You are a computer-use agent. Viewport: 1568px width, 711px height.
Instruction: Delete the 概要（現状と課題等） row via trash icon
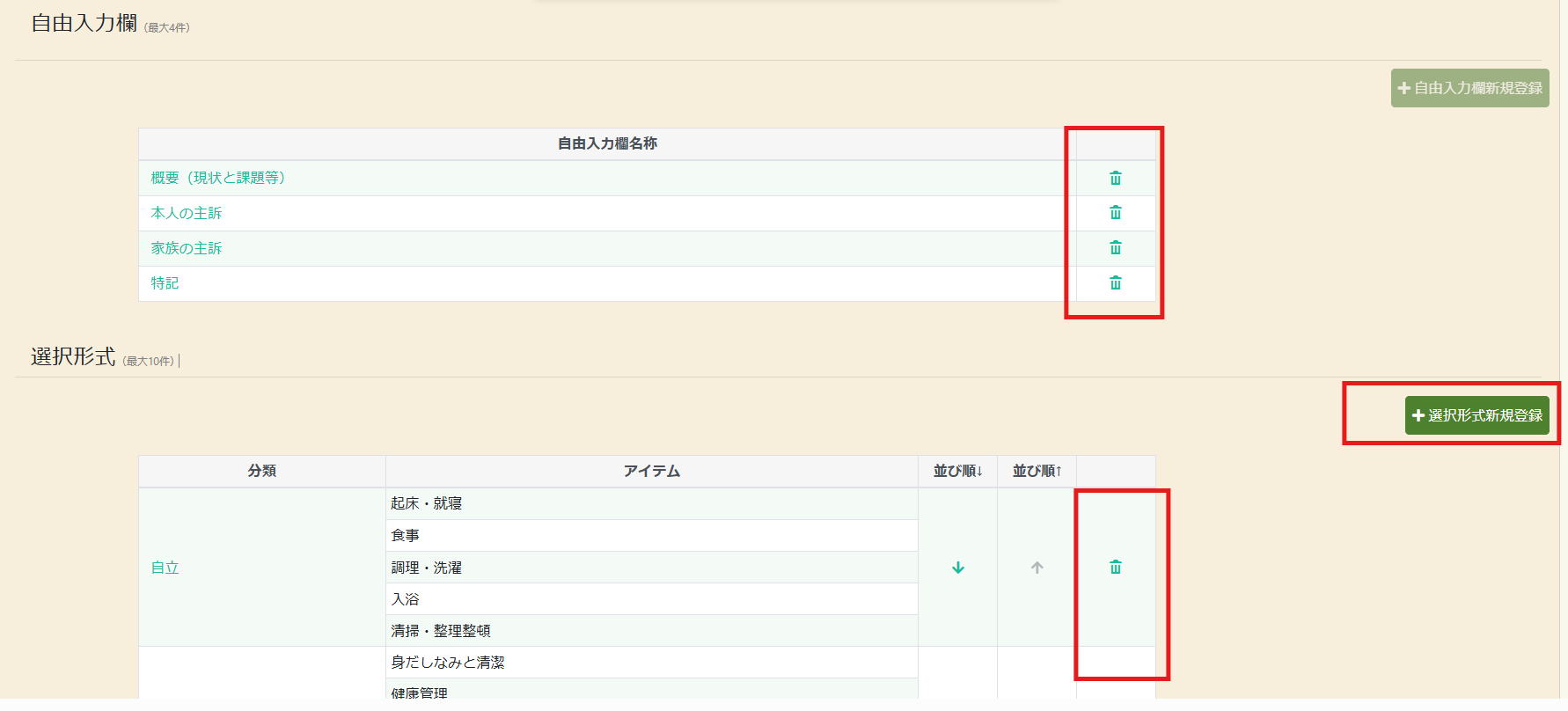[1115, 179]
